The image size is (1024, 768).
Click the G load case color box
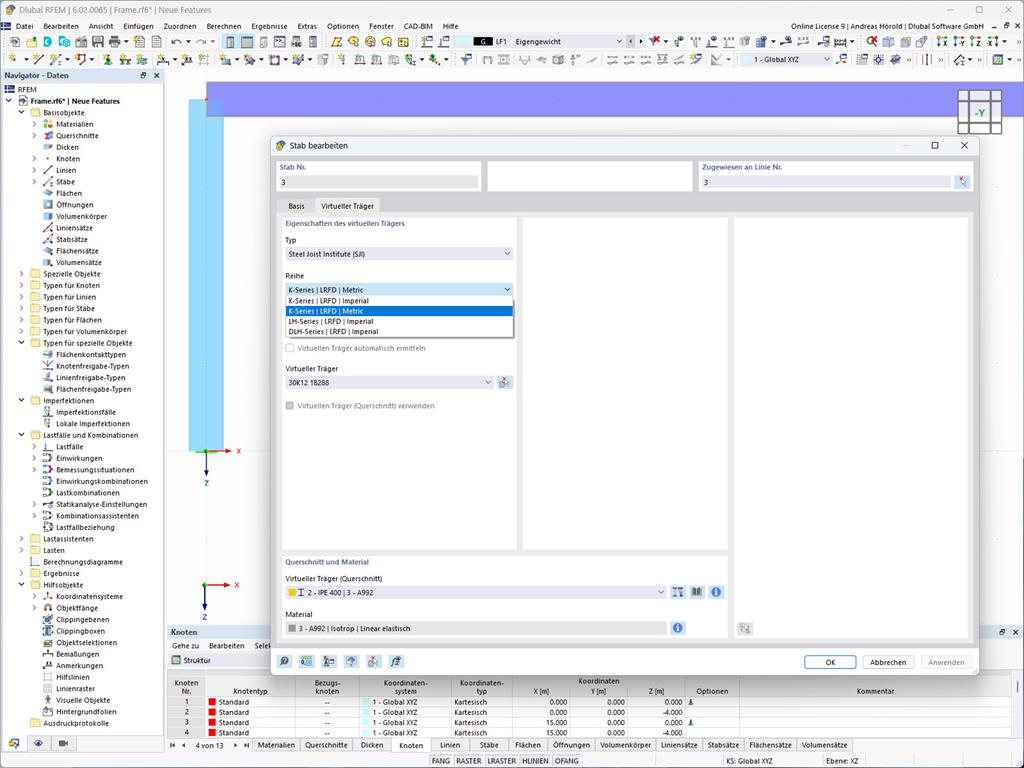click(483, 41)
